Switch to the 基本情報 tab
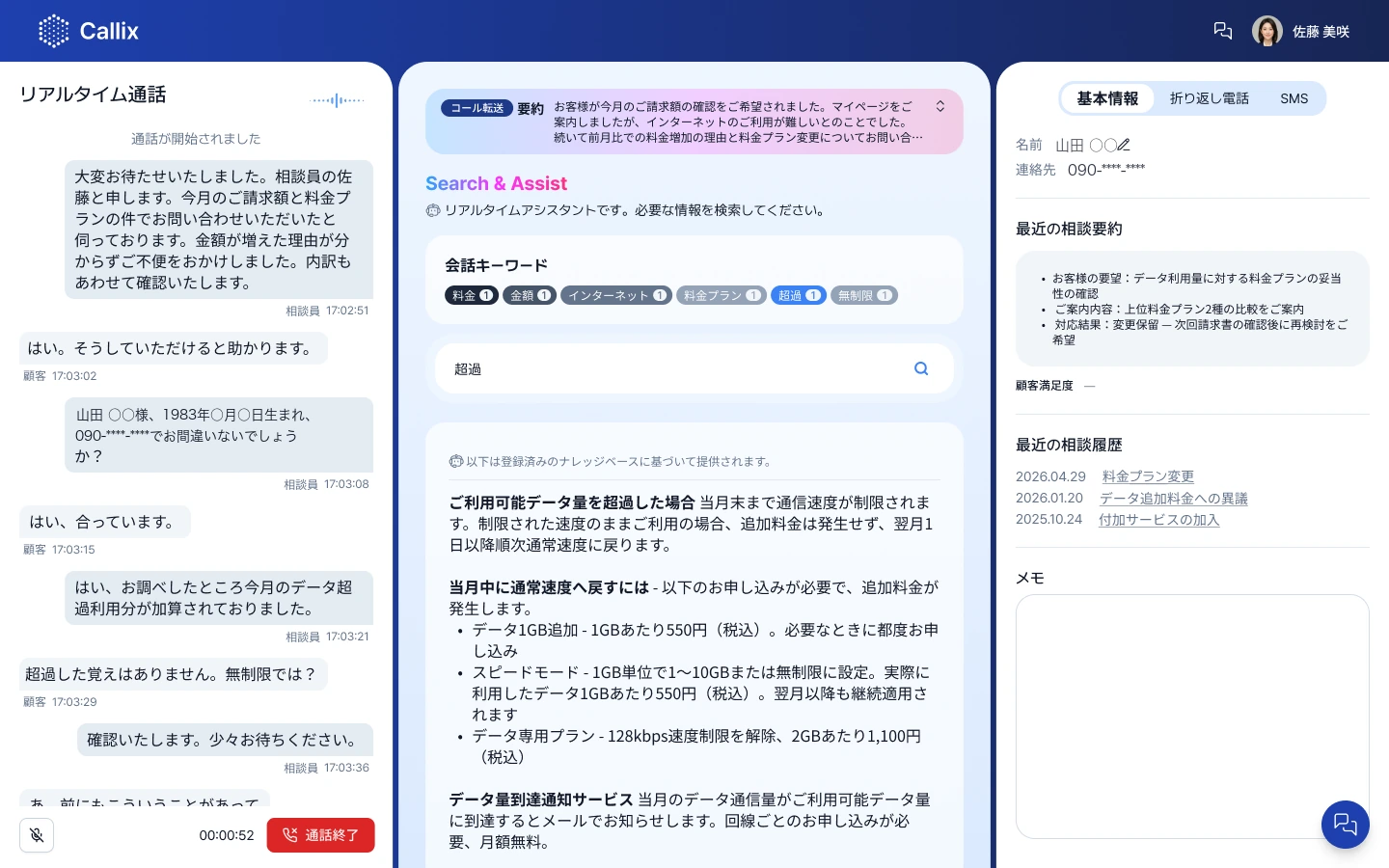 click(1107, 98)
